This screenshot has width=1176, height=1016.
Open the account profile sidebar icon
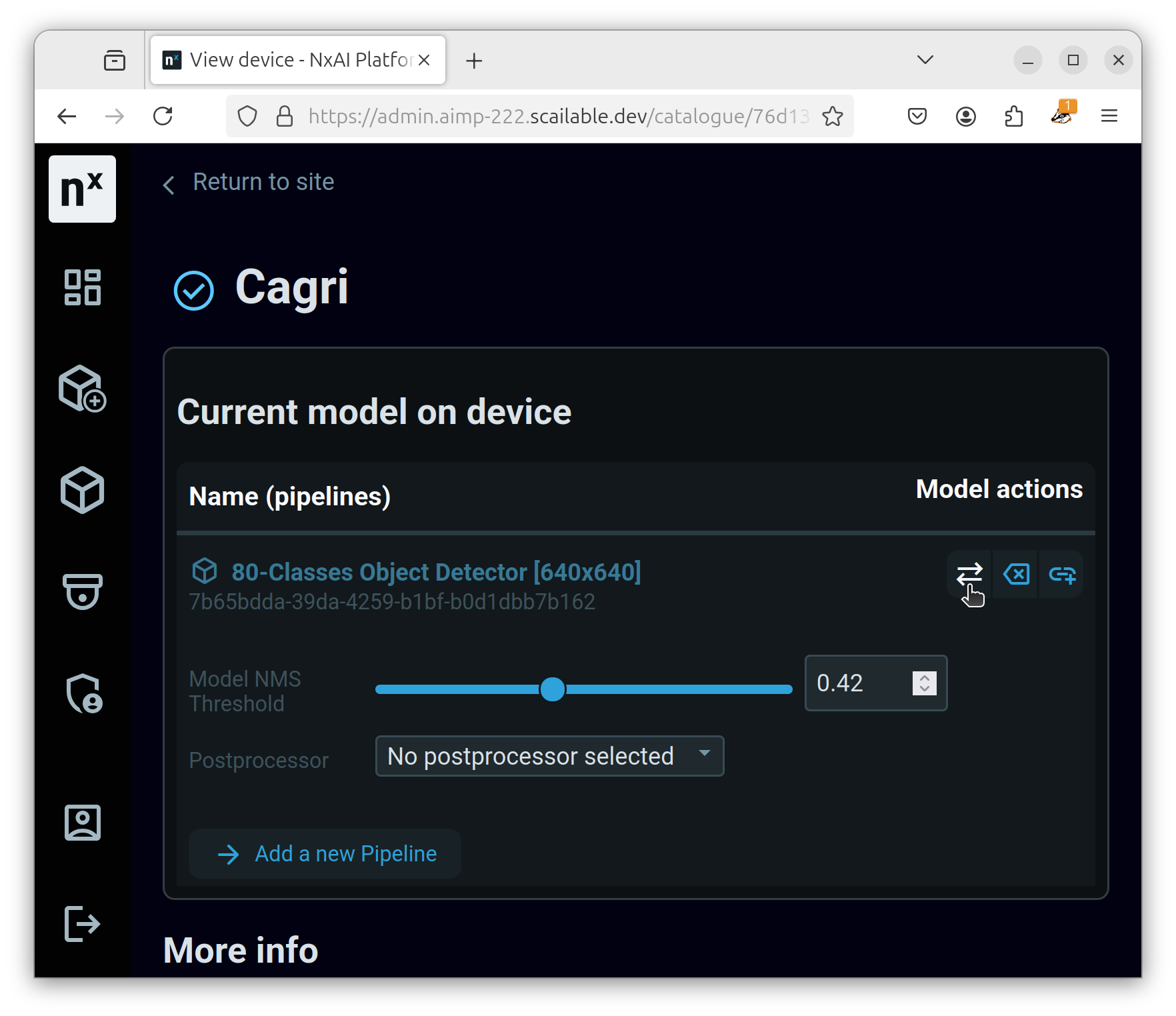point(82,822)
